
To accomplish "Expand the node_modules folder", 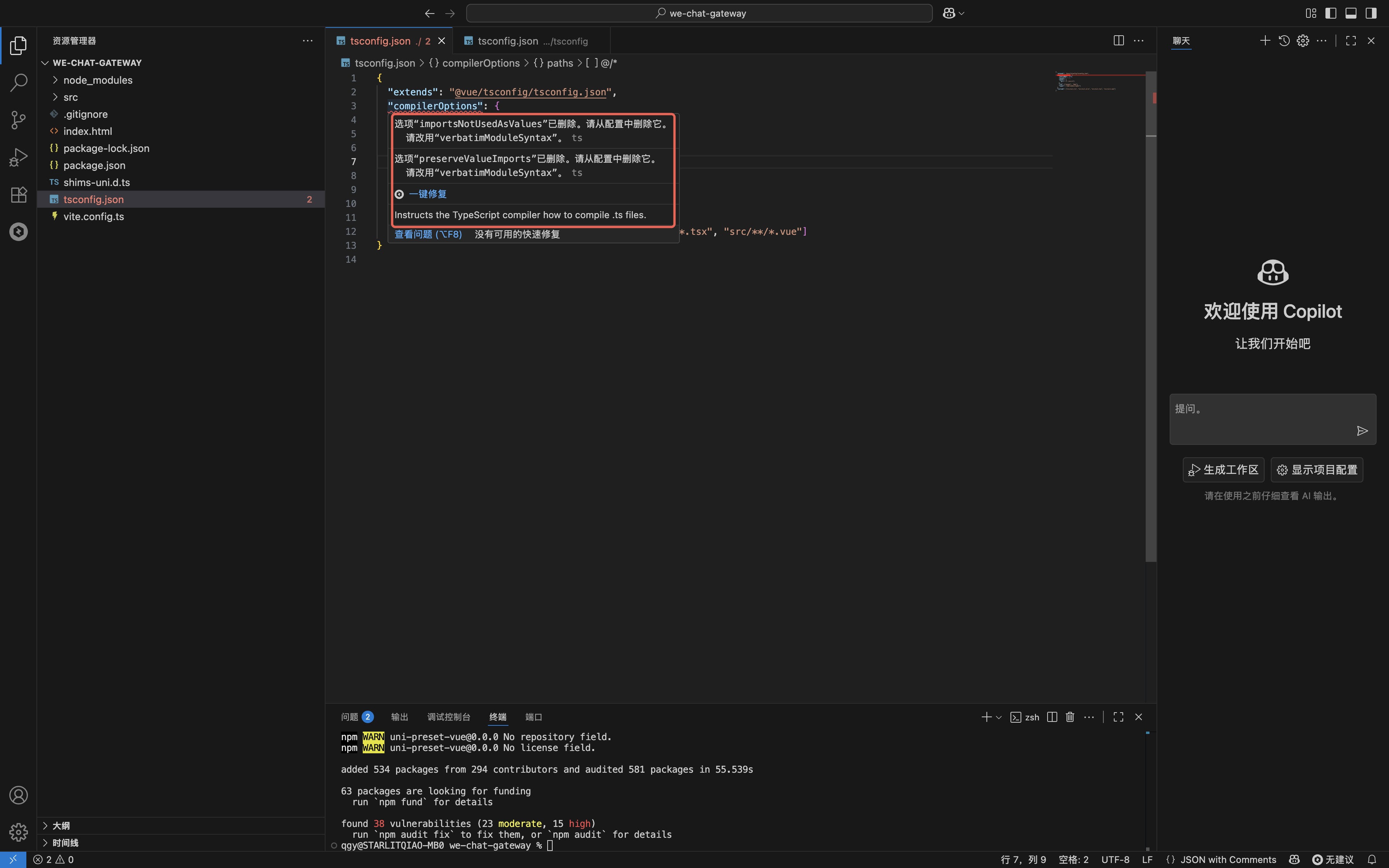I will (98, 80).
